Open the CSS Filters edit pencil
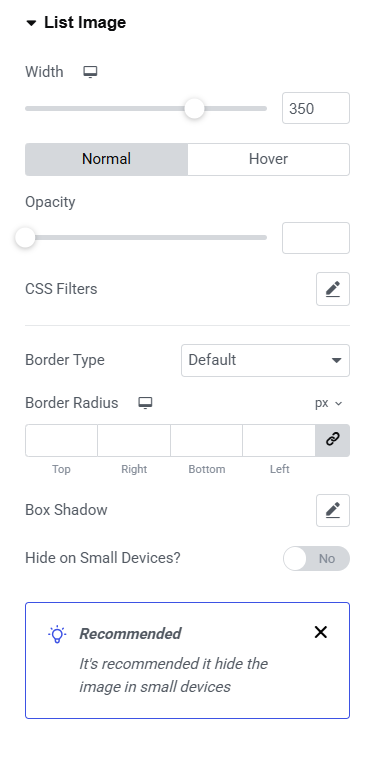Viewport: 375px width, 769px height. click(x=333, y=289)
